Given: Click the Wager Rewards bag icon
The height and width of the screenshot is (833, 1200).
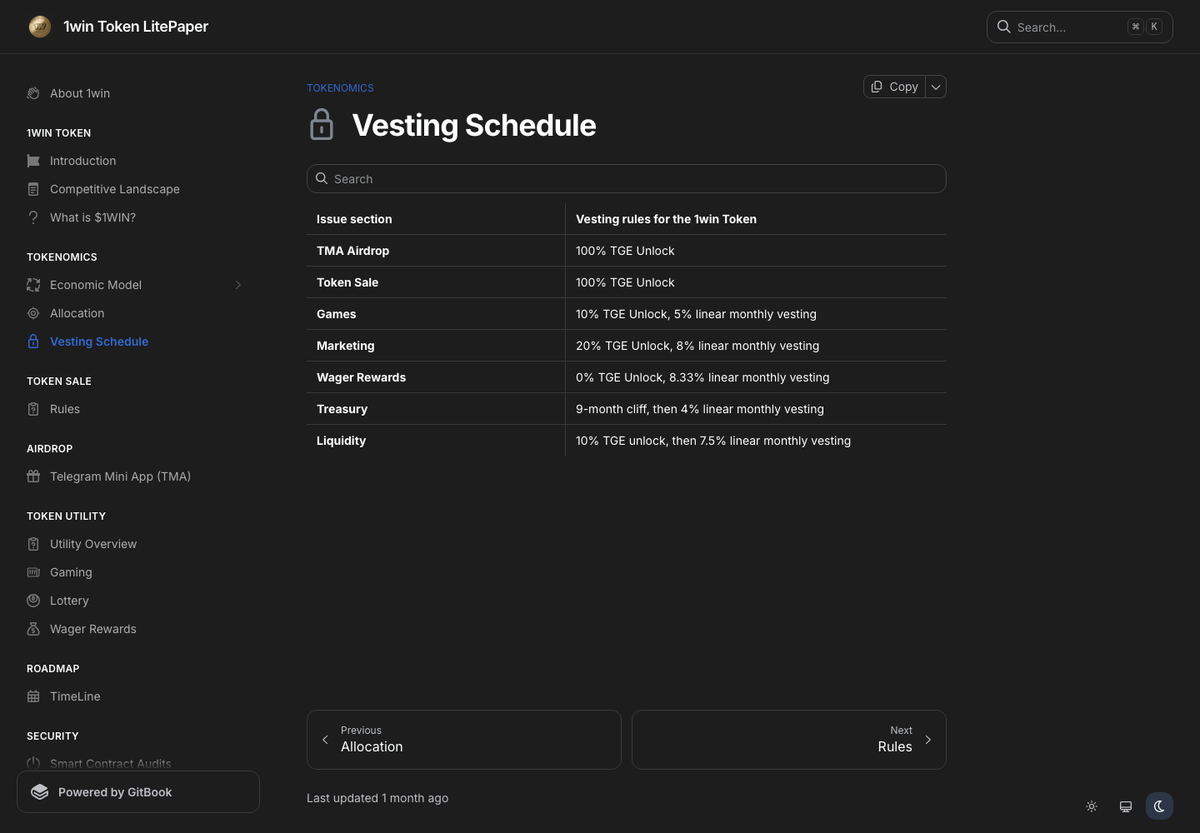Looking at the screenshot, I should (x=33, y=629).
